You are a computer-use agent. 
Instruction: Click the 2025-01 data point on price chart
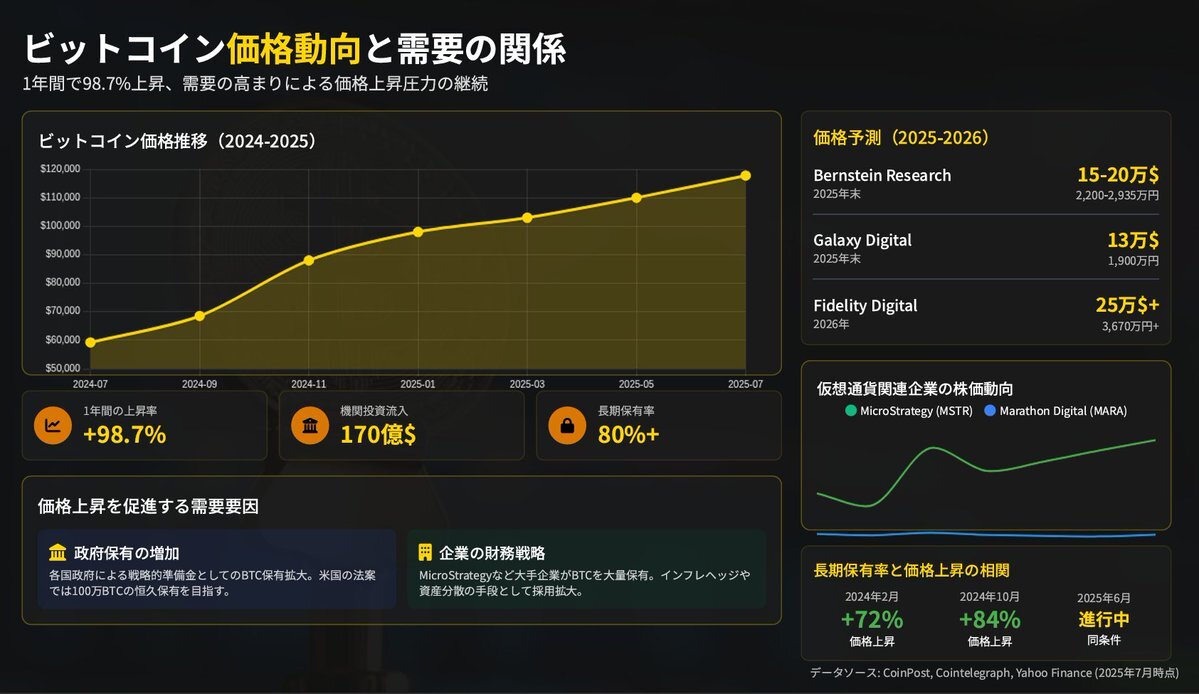point(418,232)
